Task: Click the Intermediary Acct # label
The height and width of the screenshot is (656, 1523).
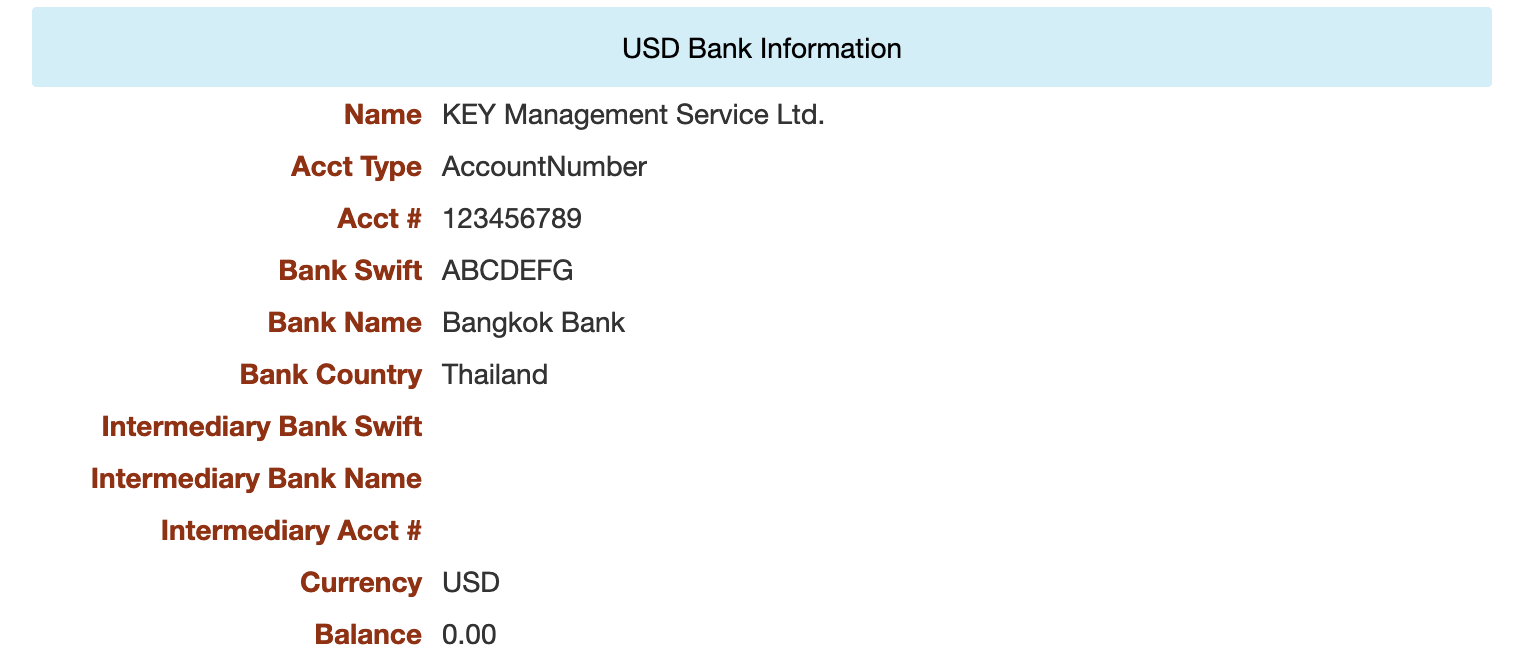Action: coord(290,531)
